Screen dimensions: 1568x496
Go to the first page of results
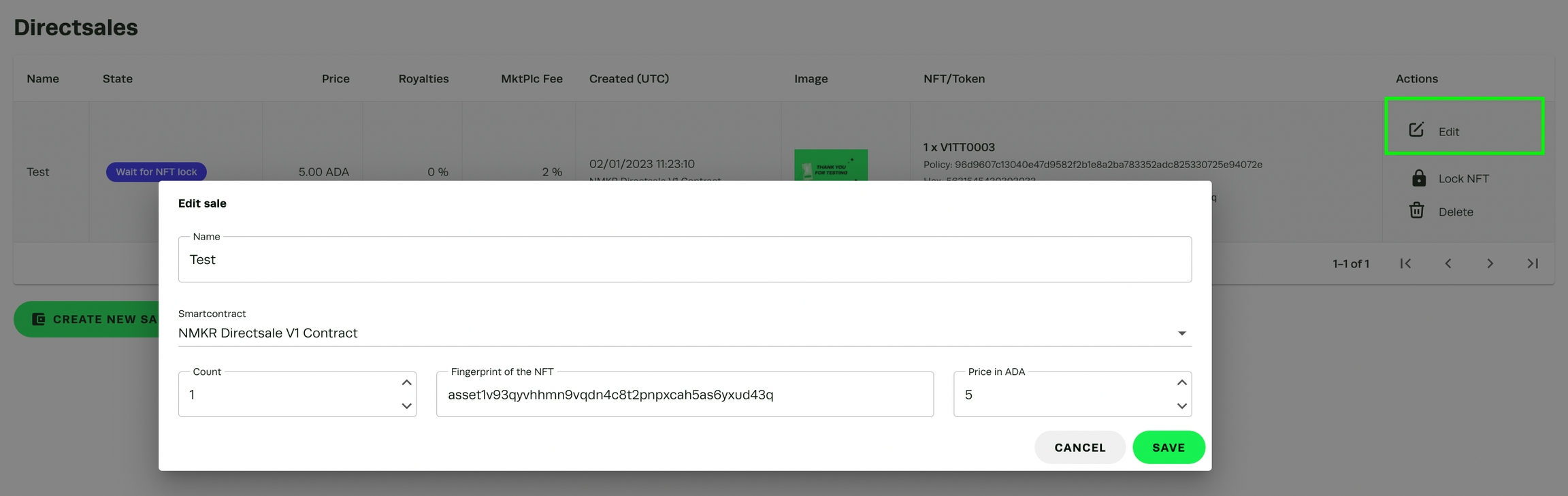pyautogui.click(x=1405, y=263)
